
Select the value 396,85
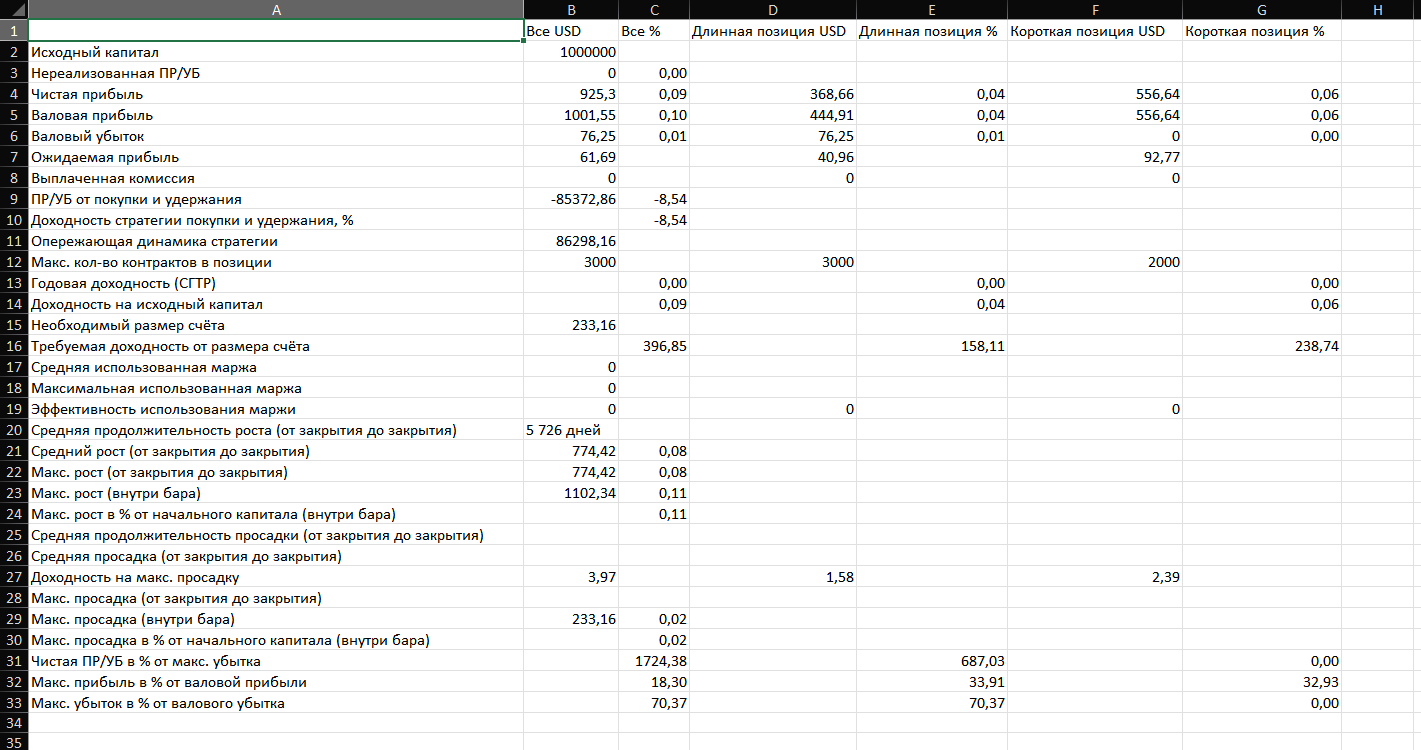coord(654,346)
